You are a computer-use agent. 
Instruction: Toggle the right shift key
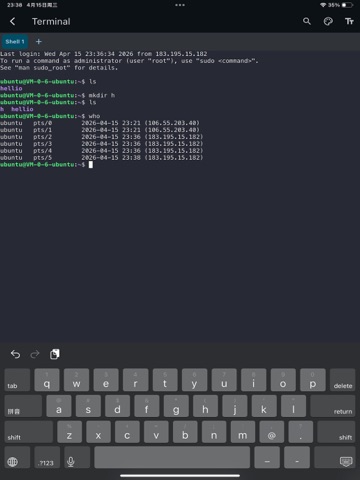coord(336,432)
